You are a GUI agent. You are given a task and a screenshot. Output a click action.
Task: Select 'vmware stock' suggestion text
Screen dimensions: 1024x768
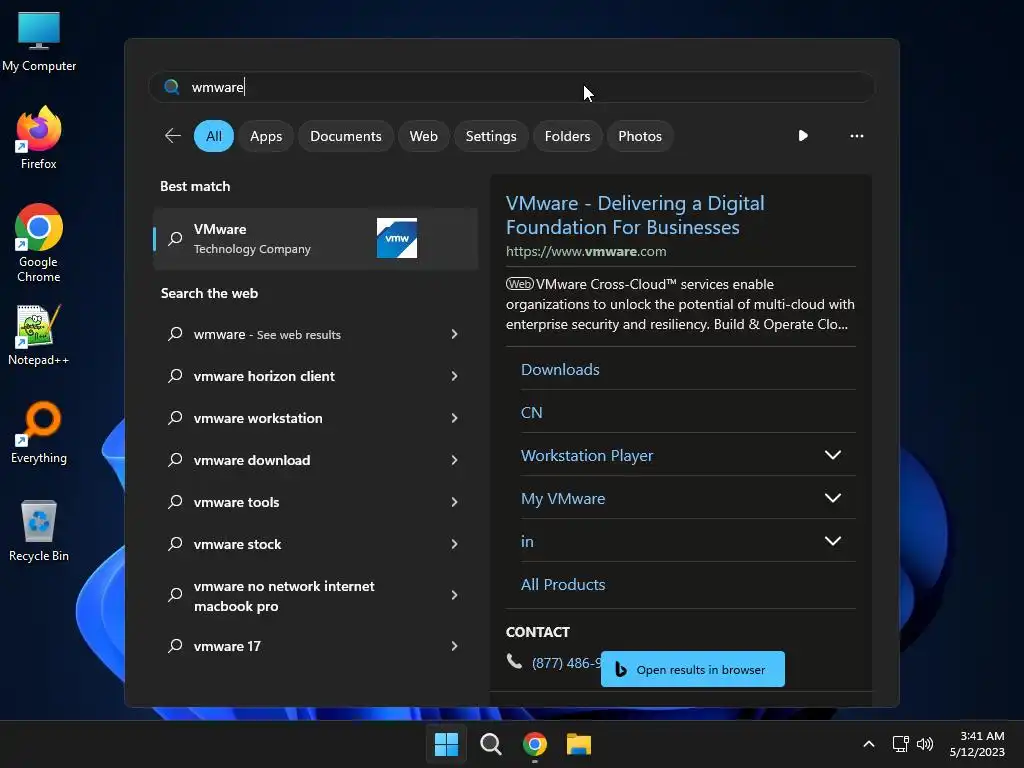coord(237,544)
